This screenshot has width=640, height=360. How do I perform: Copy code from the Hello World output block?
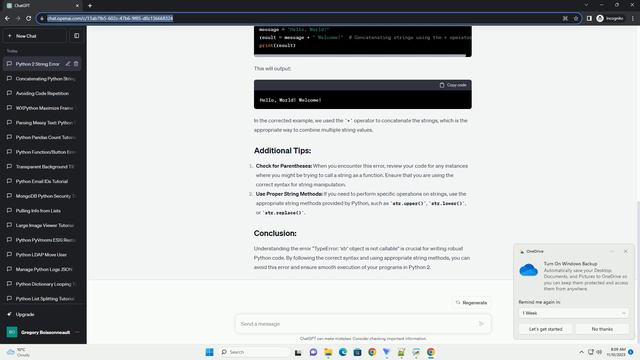point(453,85)
